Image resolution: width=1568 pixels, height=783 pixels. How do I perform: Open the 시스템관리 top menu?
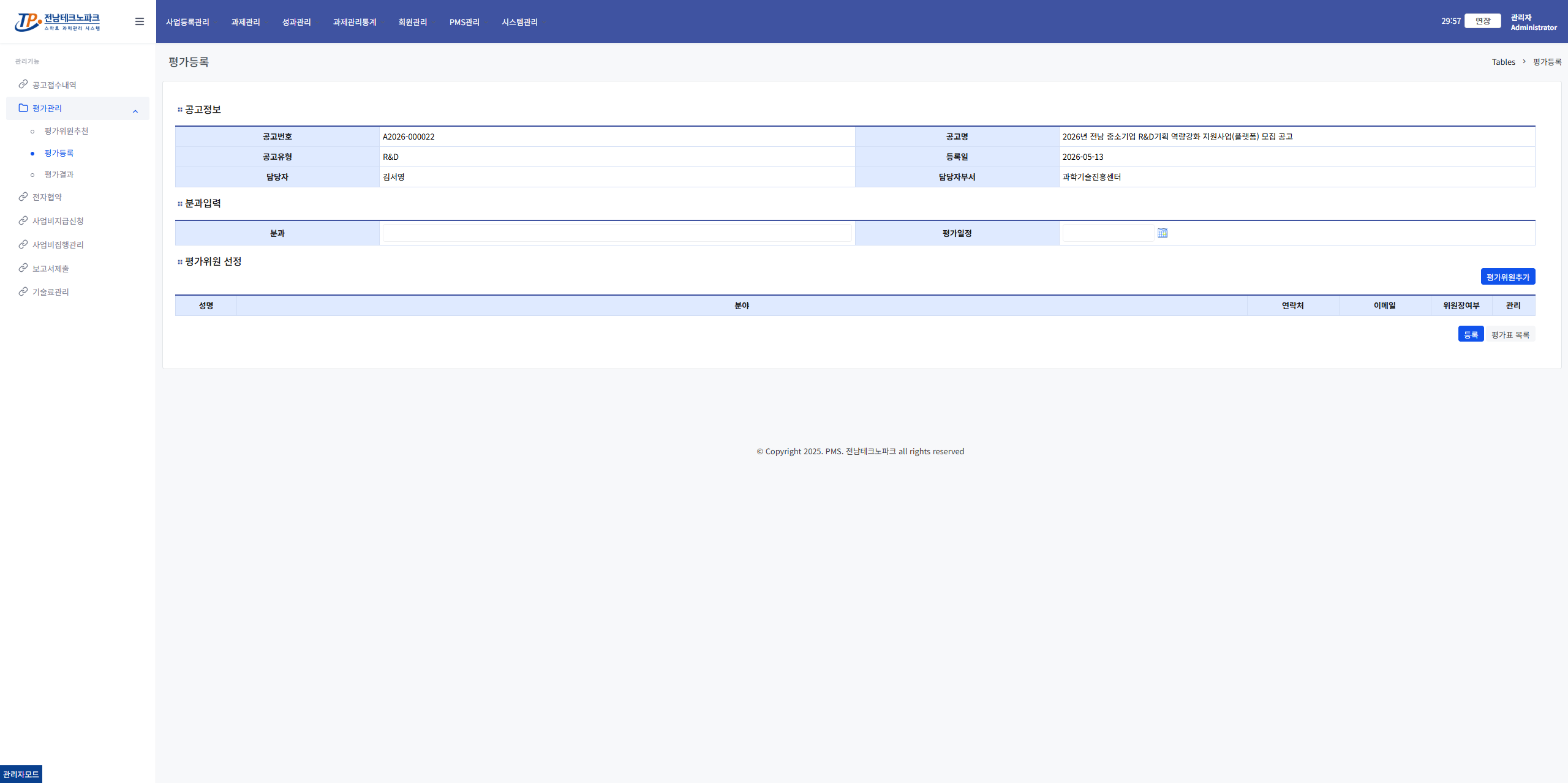(519, 22)
